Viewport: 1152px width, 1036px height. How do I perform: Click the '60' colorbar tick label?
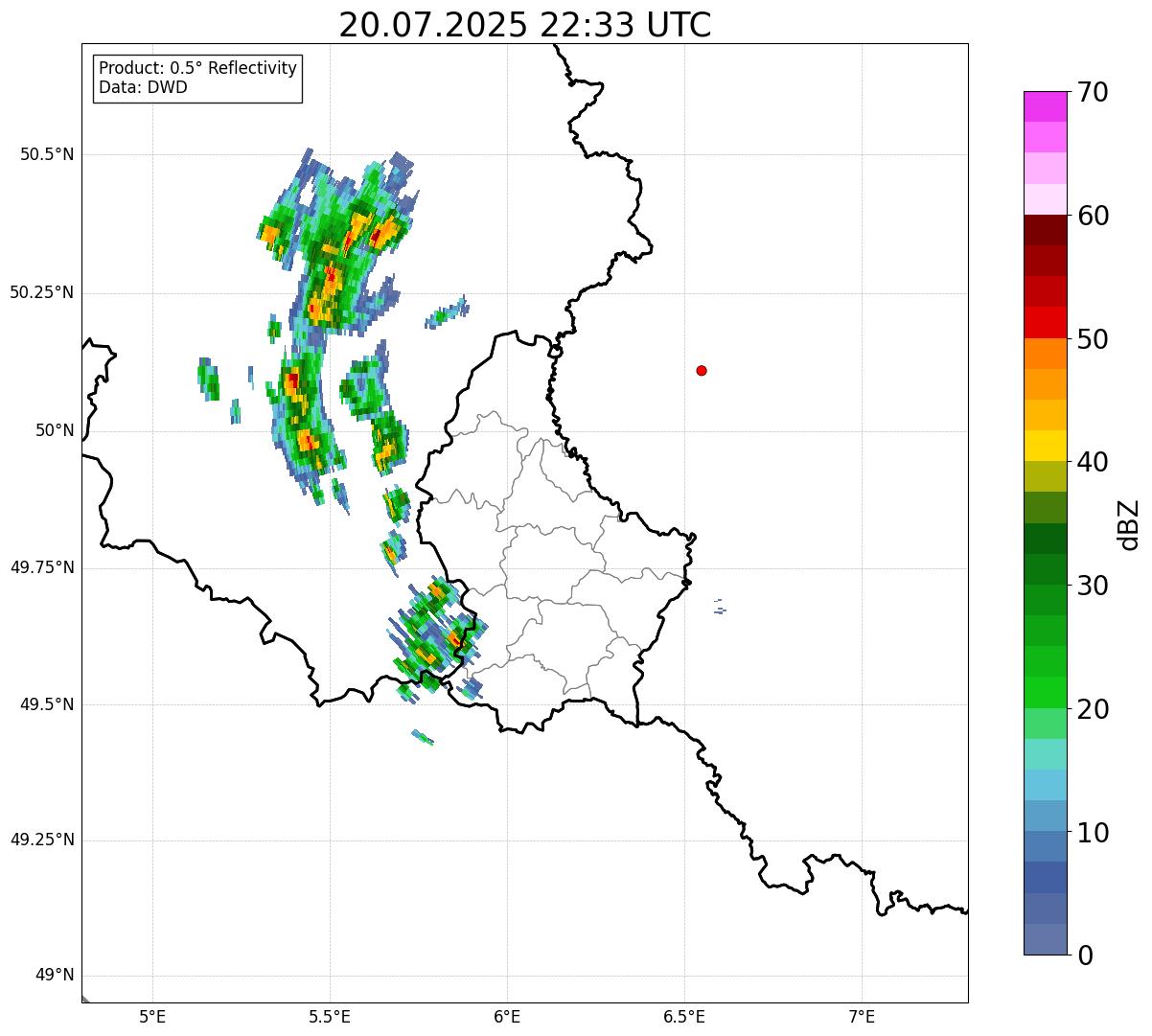pyautogui.click(x=1093, y=216)
